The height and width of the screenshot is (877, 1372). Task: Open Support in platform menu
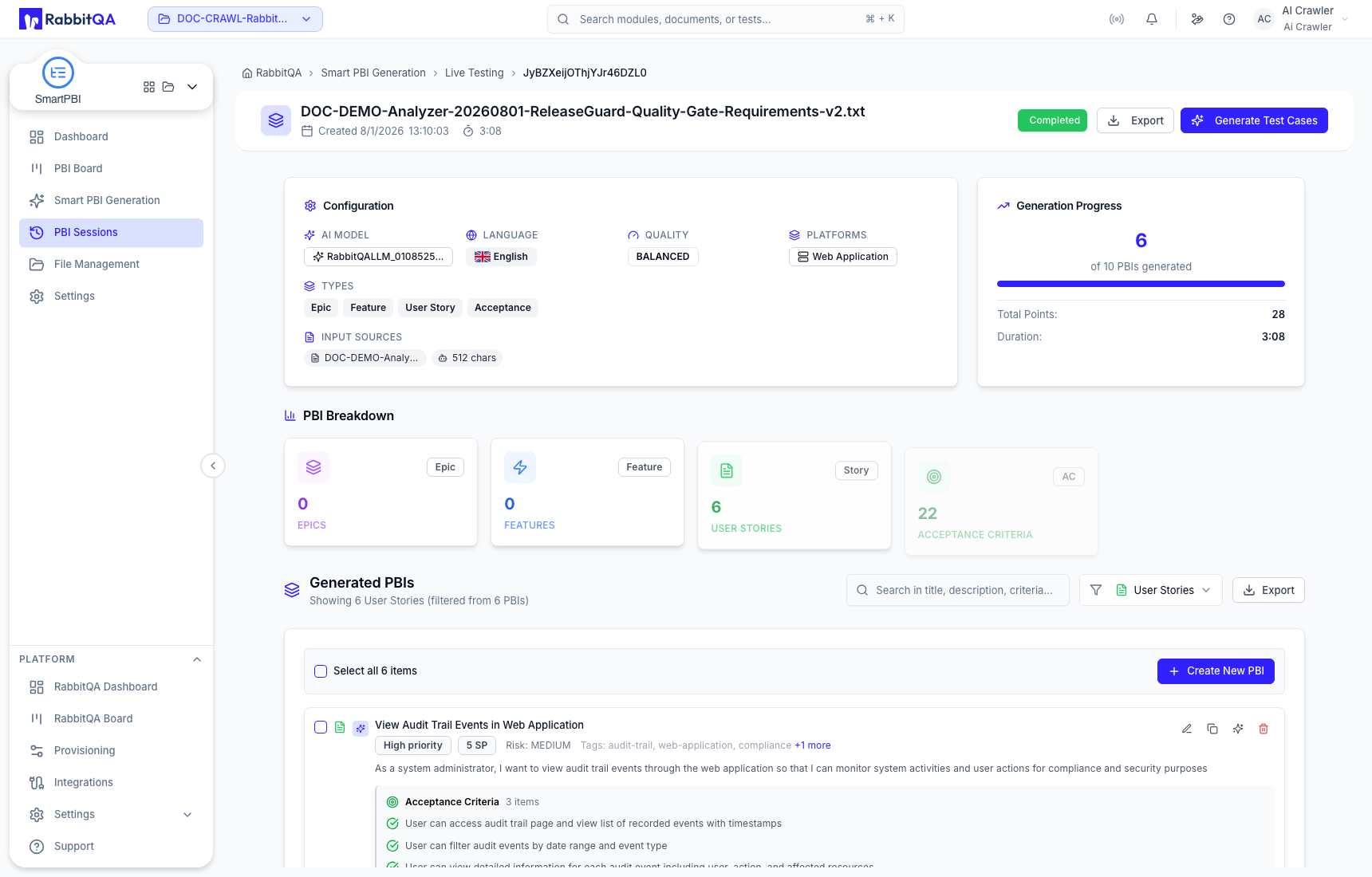112,847
